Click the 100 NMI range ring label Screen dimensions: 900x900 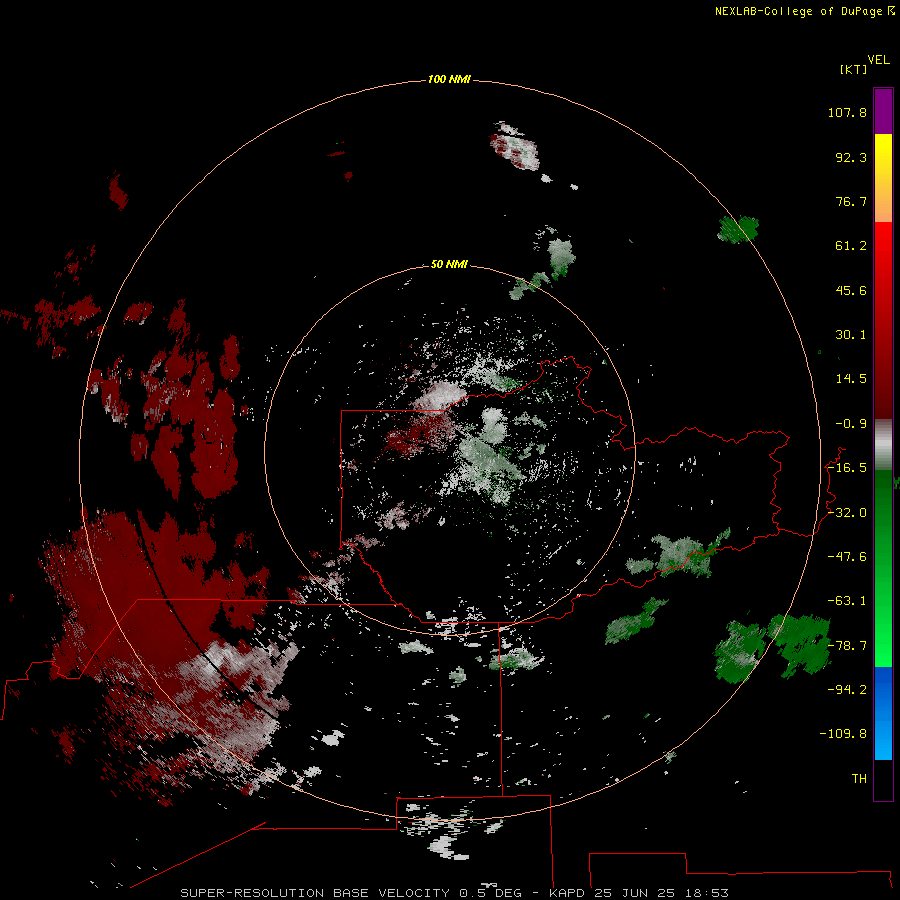click(449, 79)
